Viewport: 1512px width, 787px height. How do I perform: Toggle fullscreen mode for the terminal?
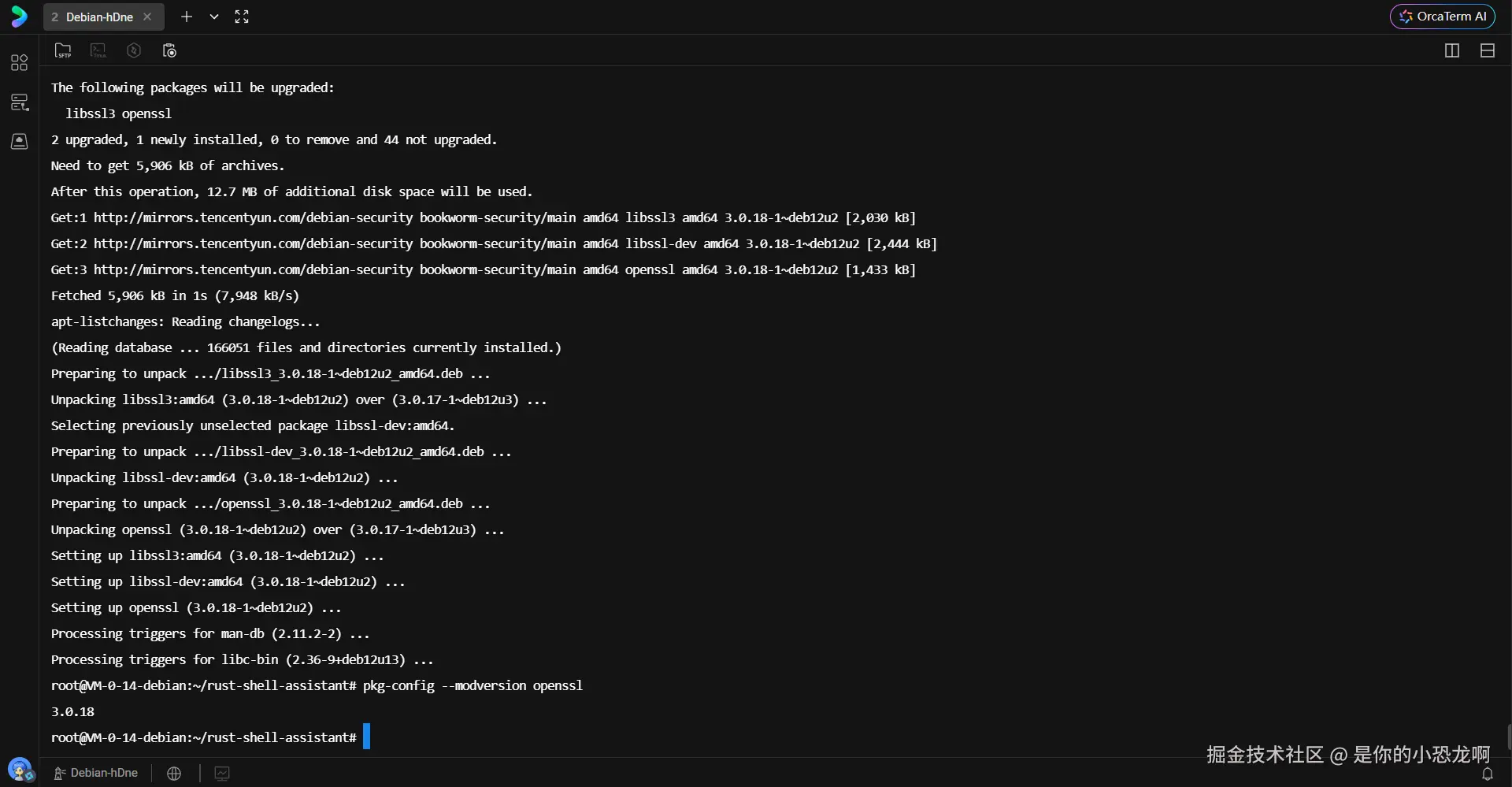pos(242,17)
